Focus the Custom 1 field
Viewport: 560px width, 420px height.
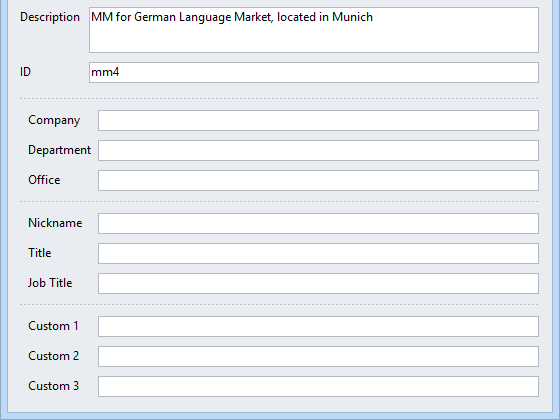pos(319,326)
